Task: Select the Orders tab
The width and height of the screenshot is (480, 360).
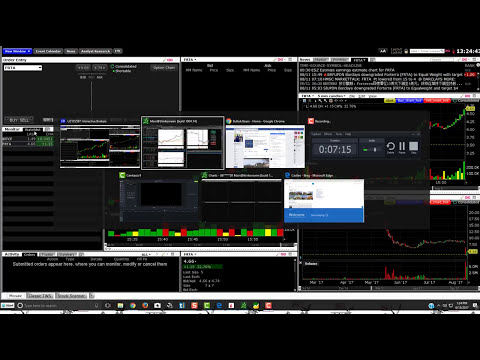Action: coord(29,254)
